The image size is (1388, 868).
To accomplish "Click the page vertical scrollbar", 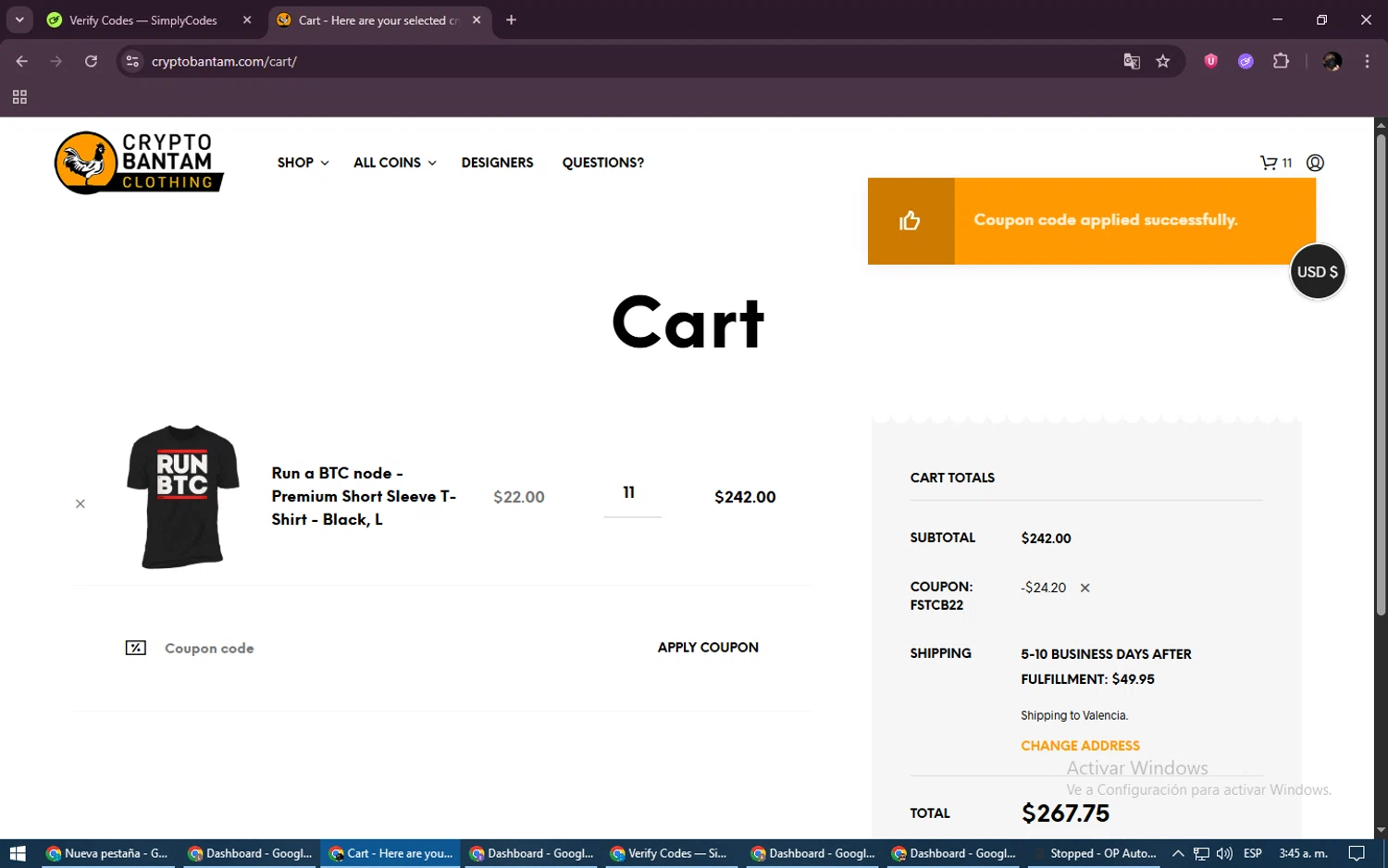I will pos(1381,375).
